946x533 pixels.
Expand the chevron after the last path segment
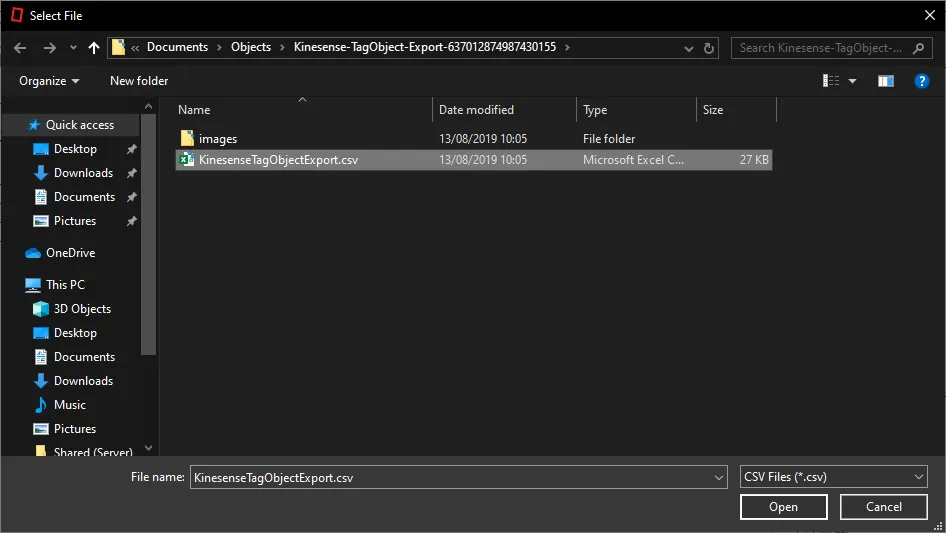(x=567, y=47)
